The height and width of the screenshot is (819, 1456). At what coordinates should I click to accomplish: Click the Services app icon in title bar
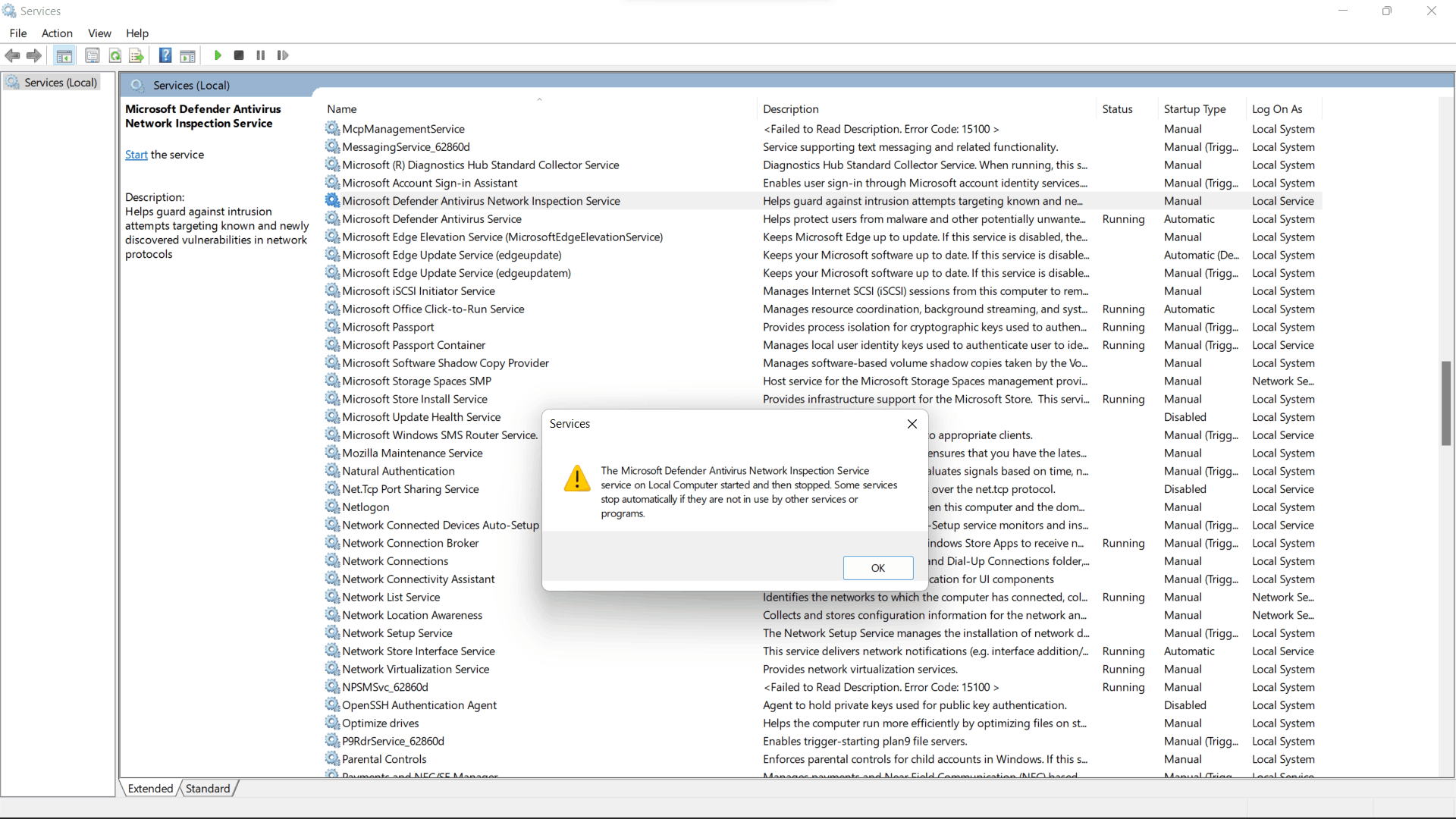point(9,11)
